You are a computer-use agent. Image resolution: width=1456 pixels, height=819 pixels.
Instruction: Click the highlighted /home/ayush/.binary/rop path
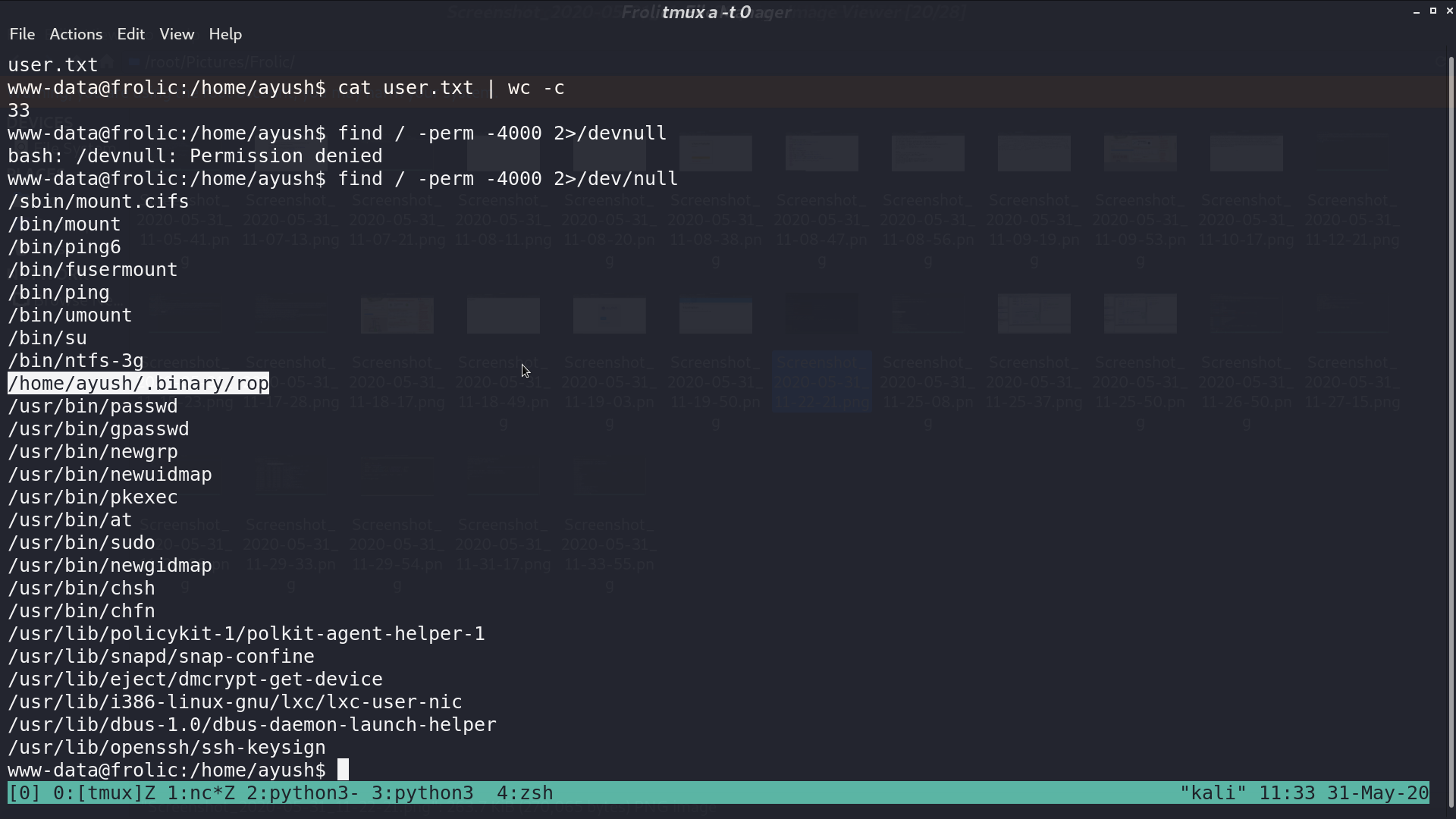(x=138, y=383)
